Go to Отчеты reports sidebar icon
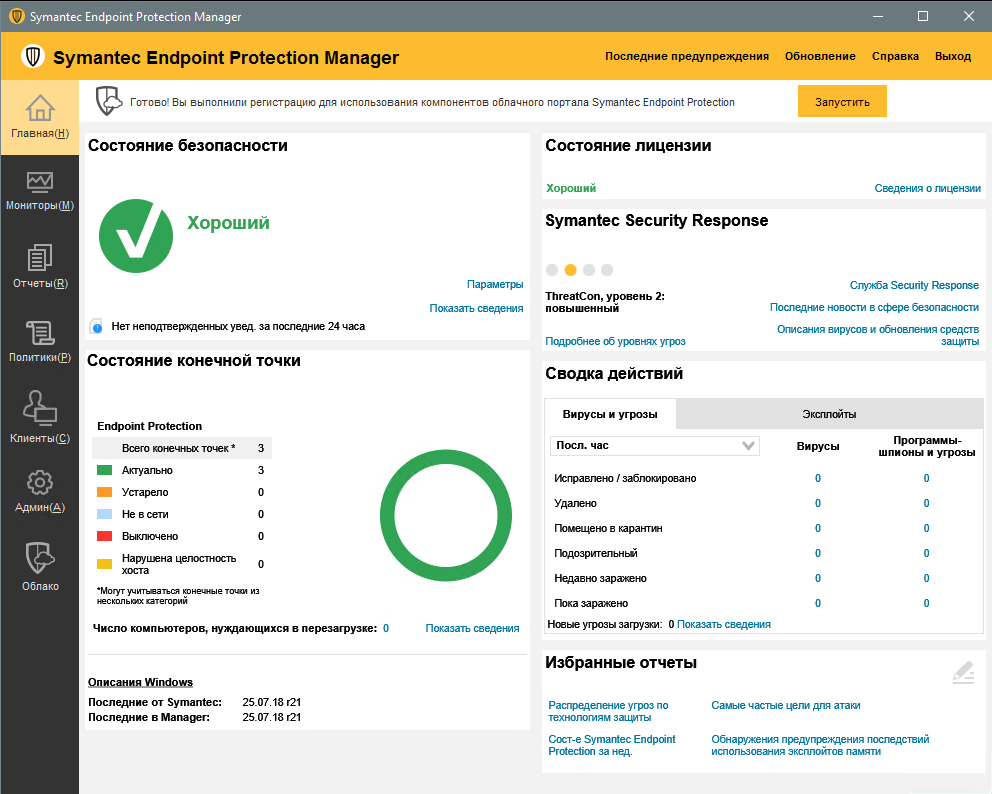Image resolution: width=992 pixels, height=794 pixels. click(x=39, y=258)
